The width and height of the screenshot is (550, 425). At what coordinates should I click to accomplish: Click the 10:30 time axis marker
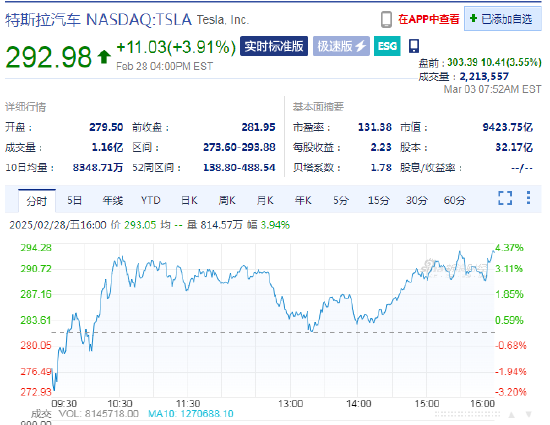[120, 404]
